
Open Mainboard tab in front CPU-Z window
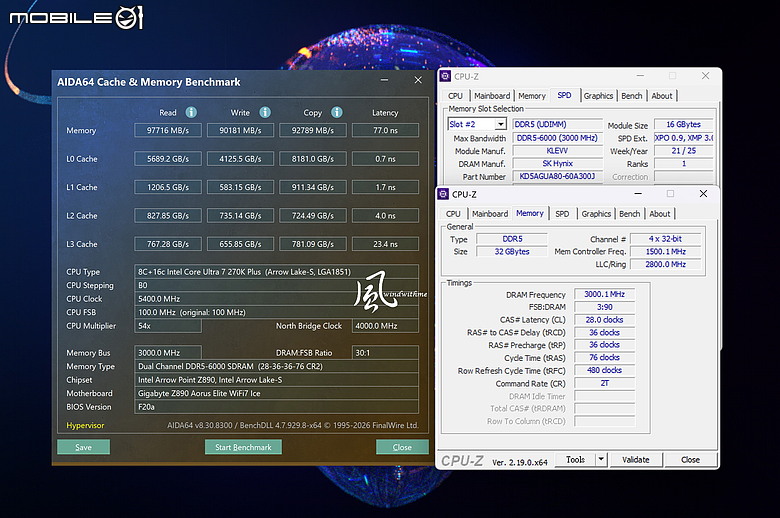coord(490,213)
